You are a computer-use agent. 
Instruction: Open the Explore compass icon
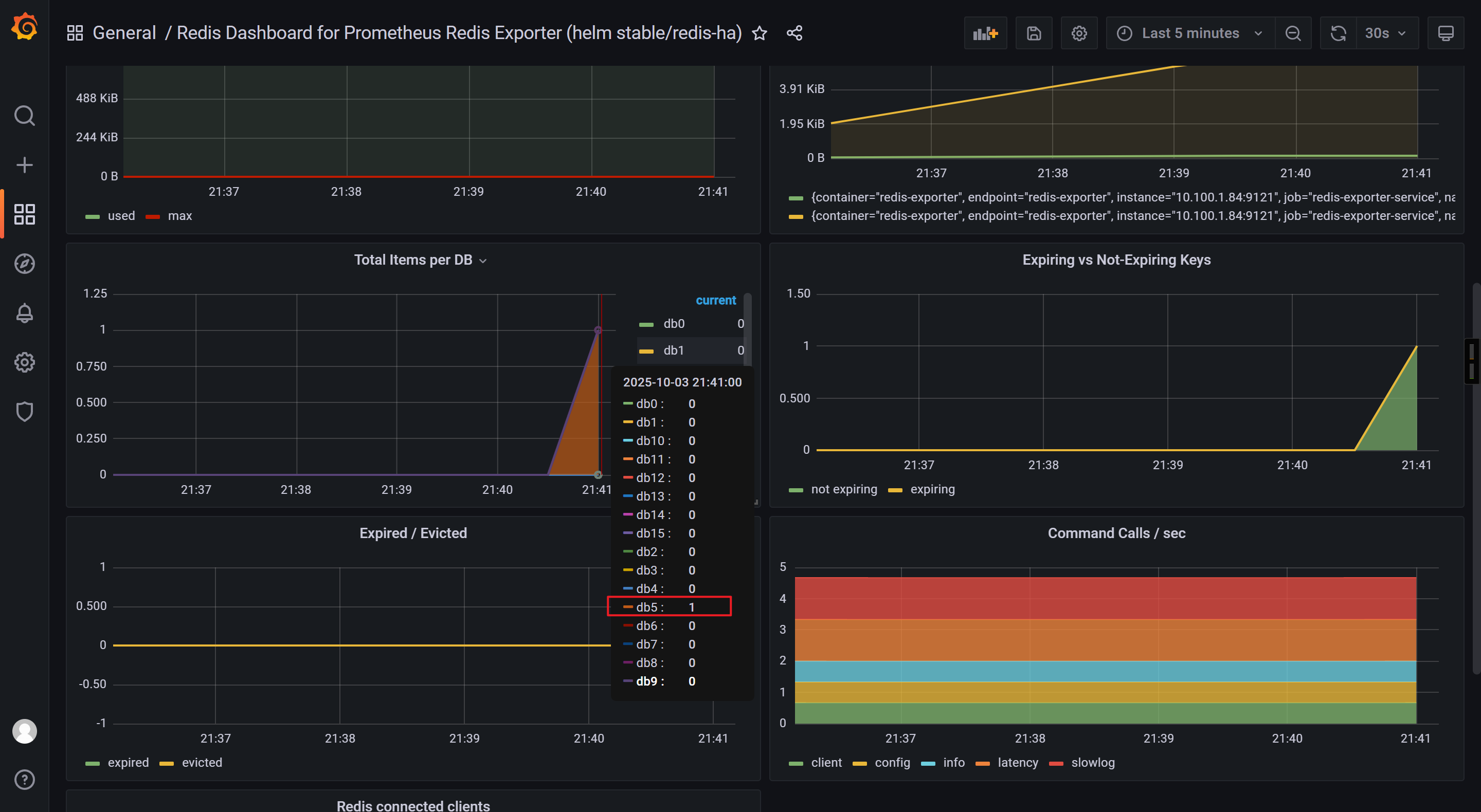24,263
